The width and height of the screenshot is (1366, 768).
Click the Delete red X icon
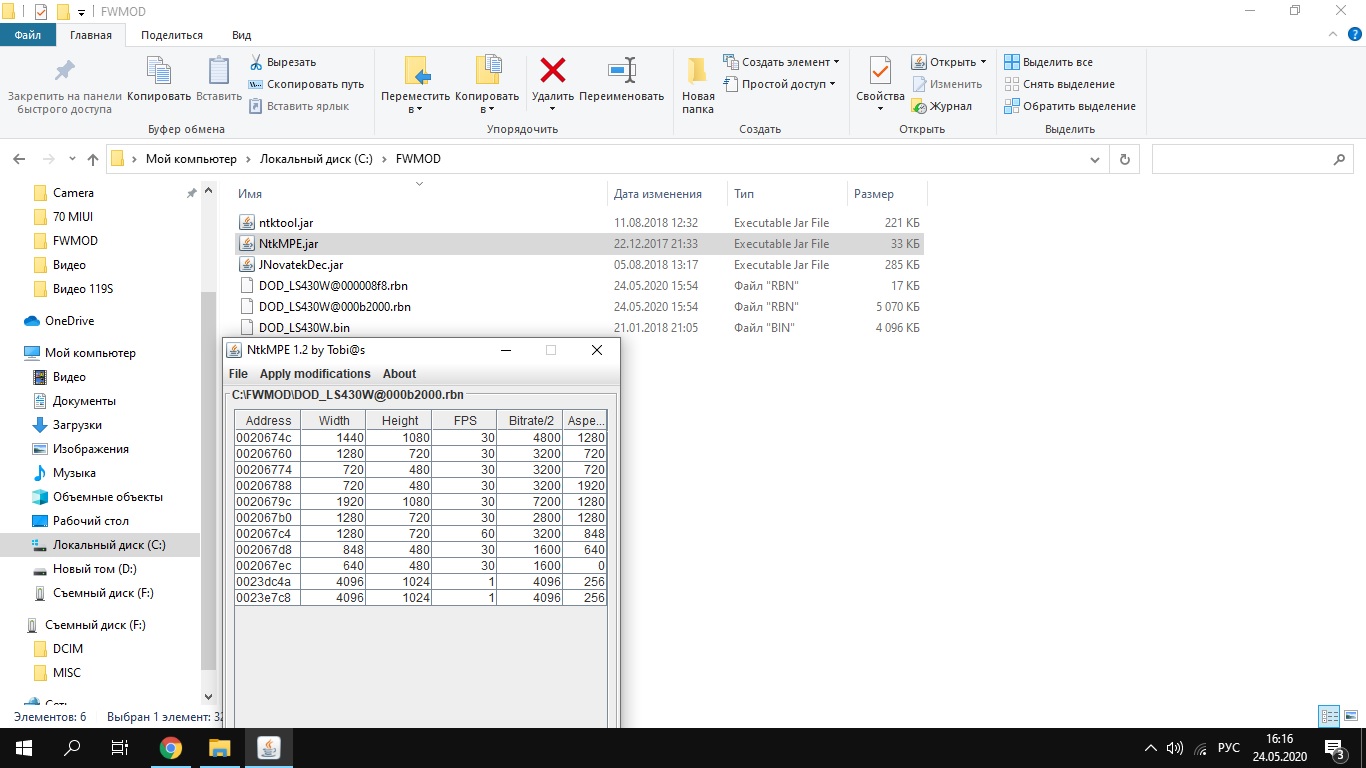pos(552,71)
